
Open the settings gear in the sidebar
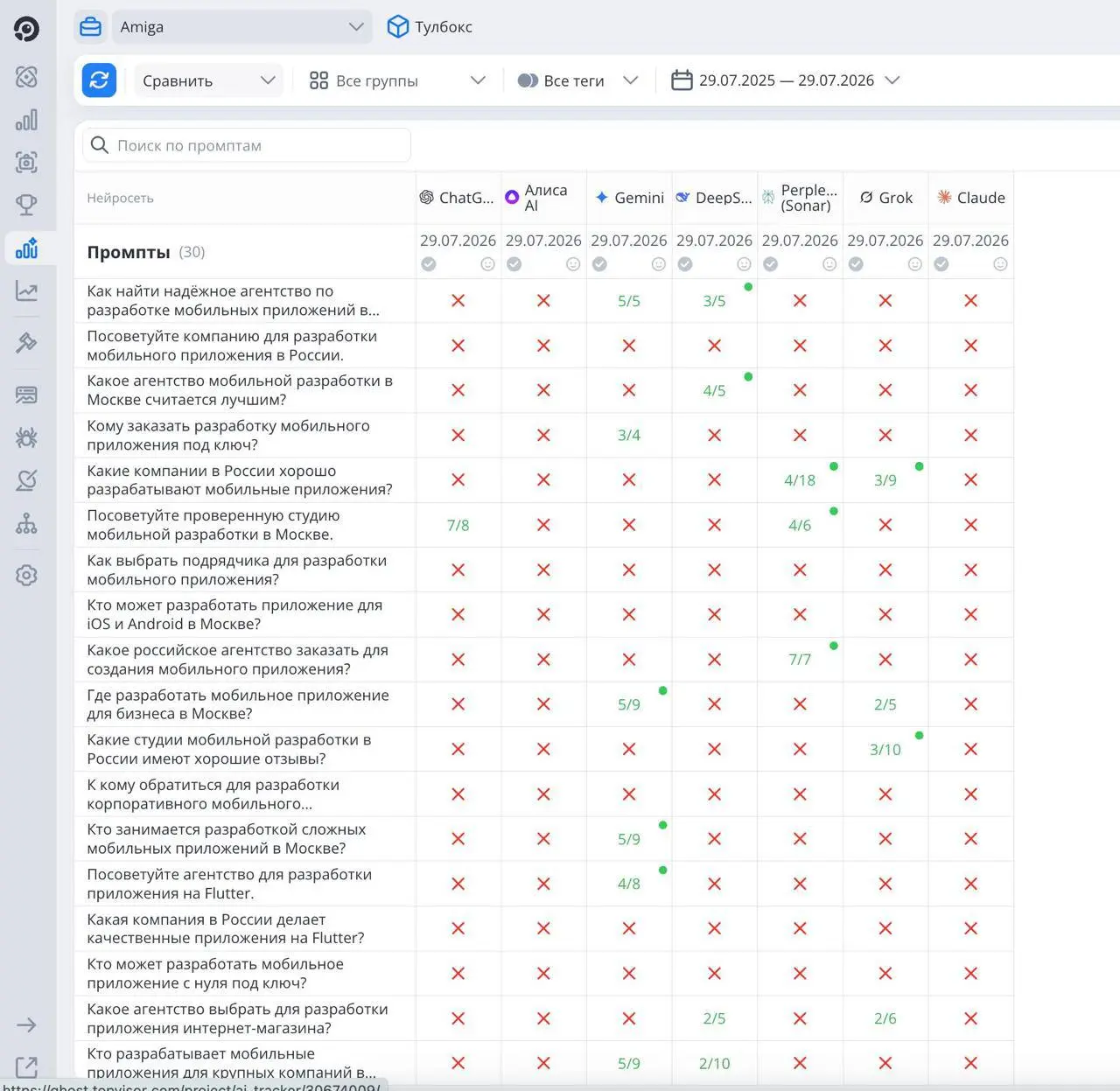[x=26, y=576]
